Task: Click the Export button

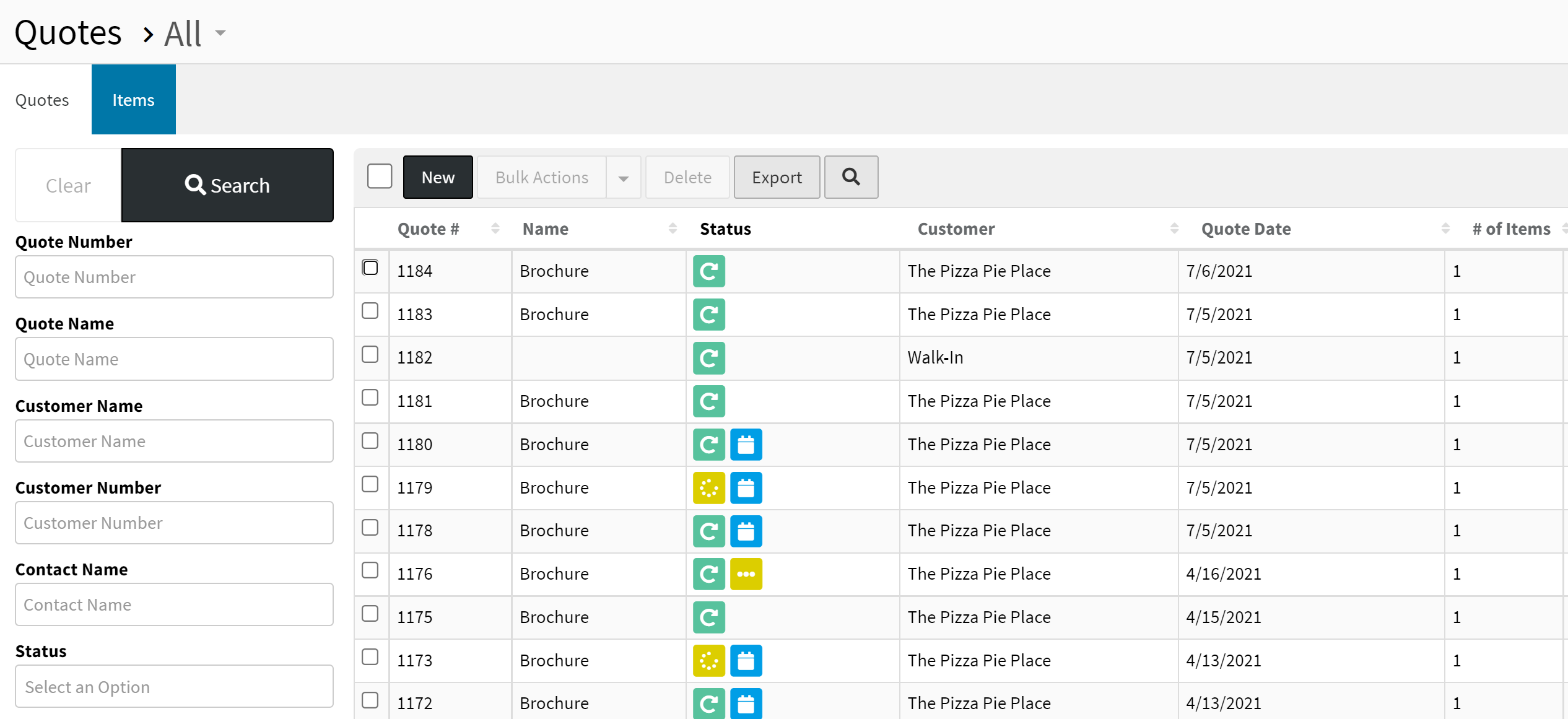Action: (777, 178)
